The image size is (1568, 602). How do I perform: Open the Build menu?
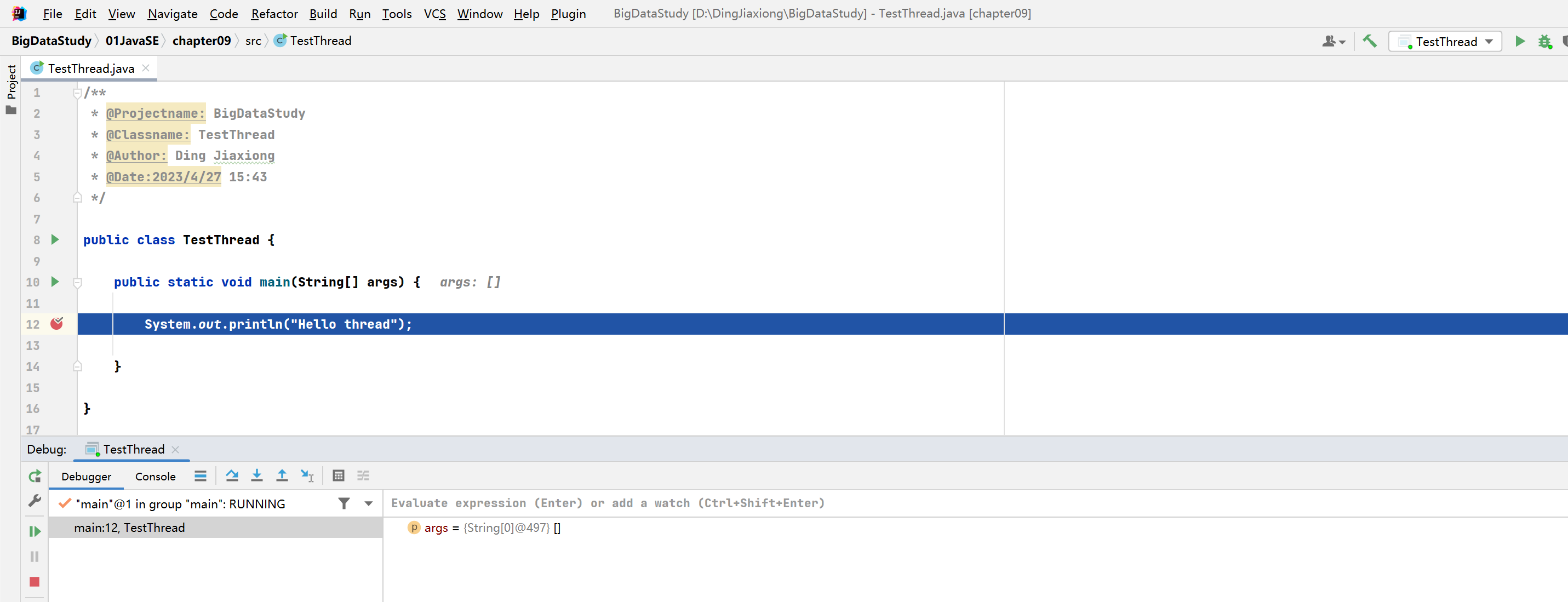click(323, 13)
